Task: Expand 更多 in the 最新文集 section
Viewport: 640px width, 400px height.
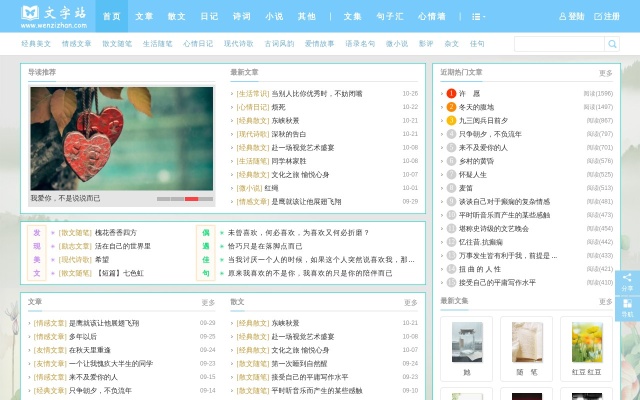Action: point(605,301)
